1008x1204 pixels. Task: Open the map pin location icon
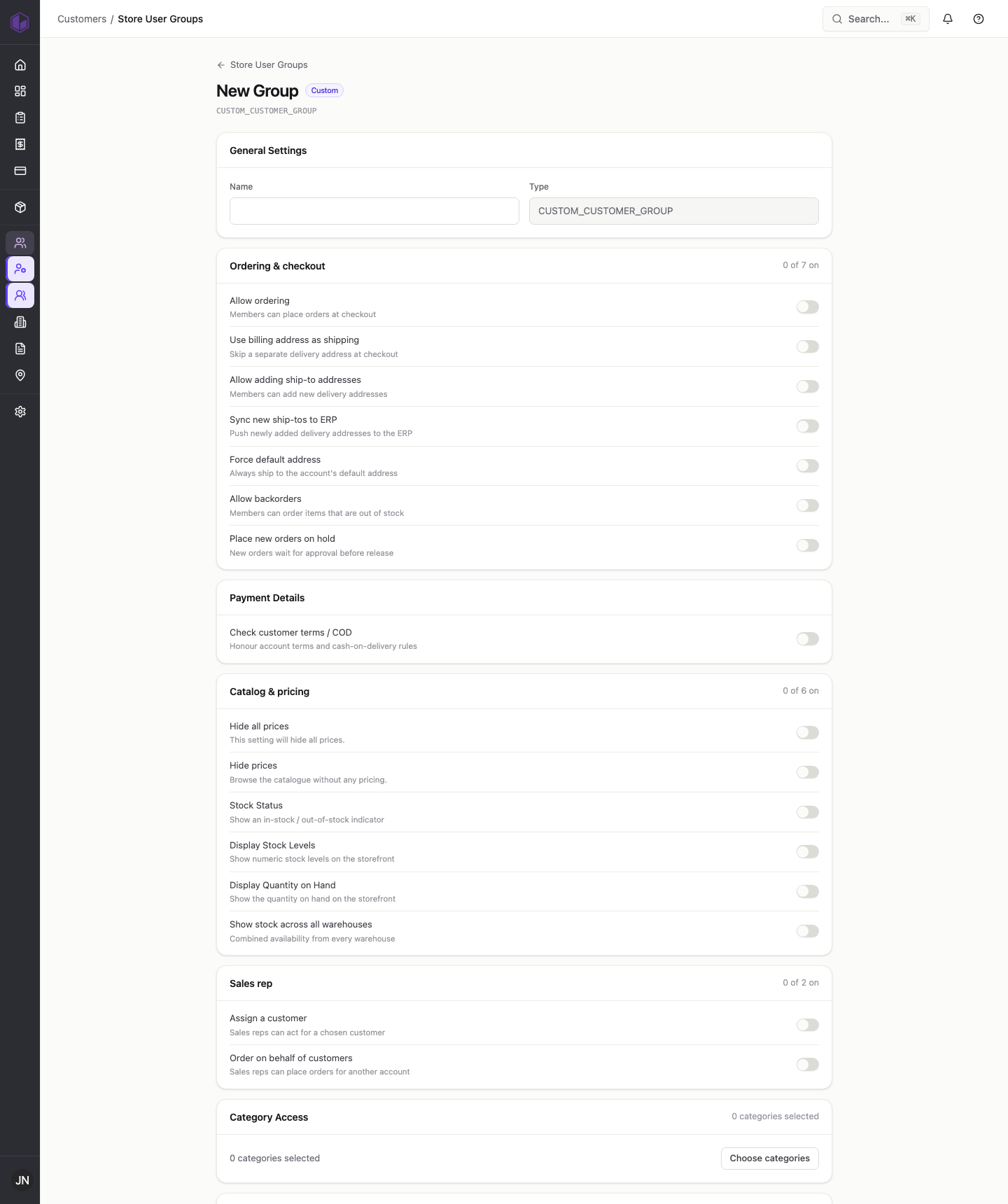click(20, 375)
